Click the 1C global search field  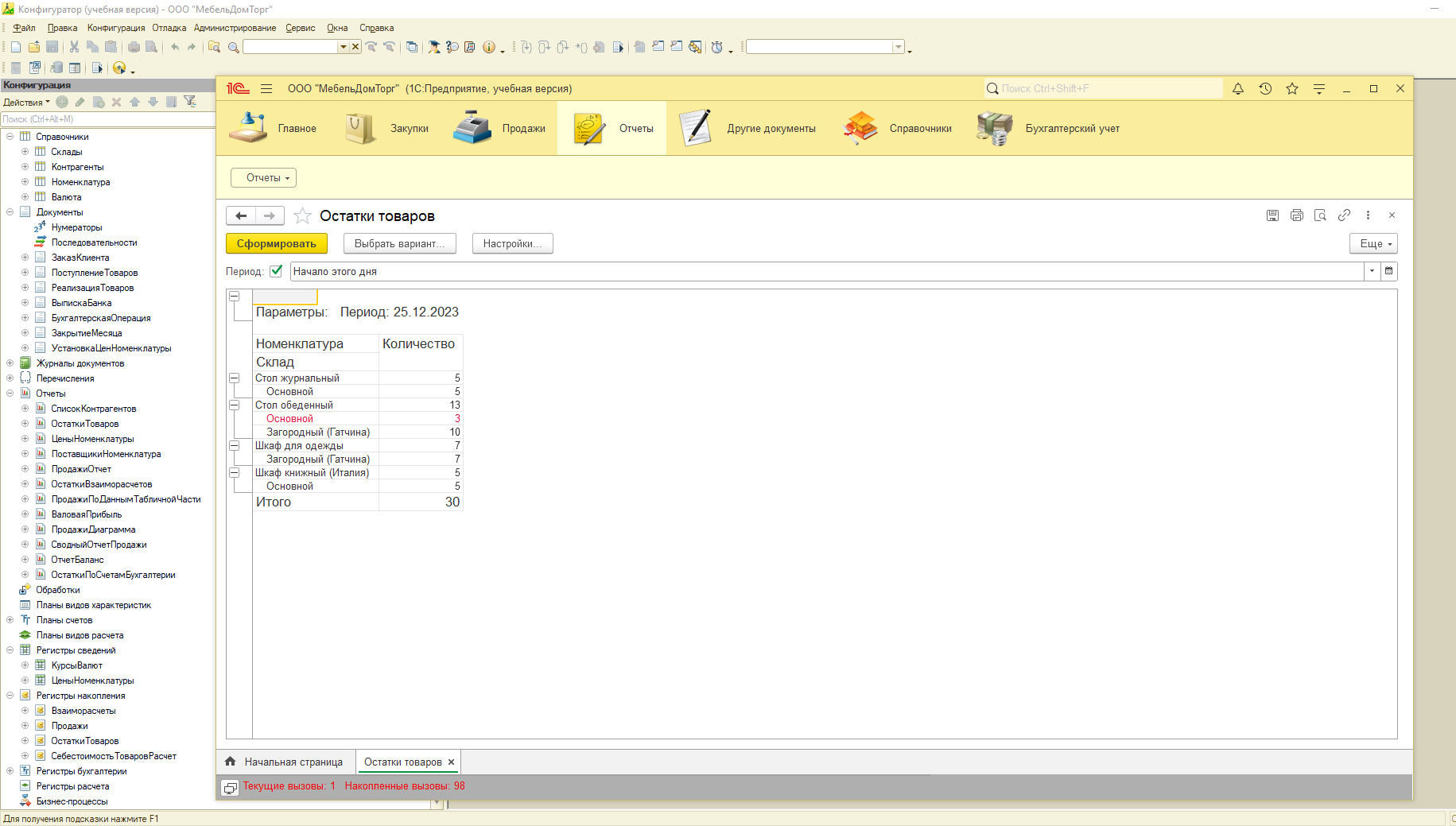pyautogui.click(x=1103, y=88)
